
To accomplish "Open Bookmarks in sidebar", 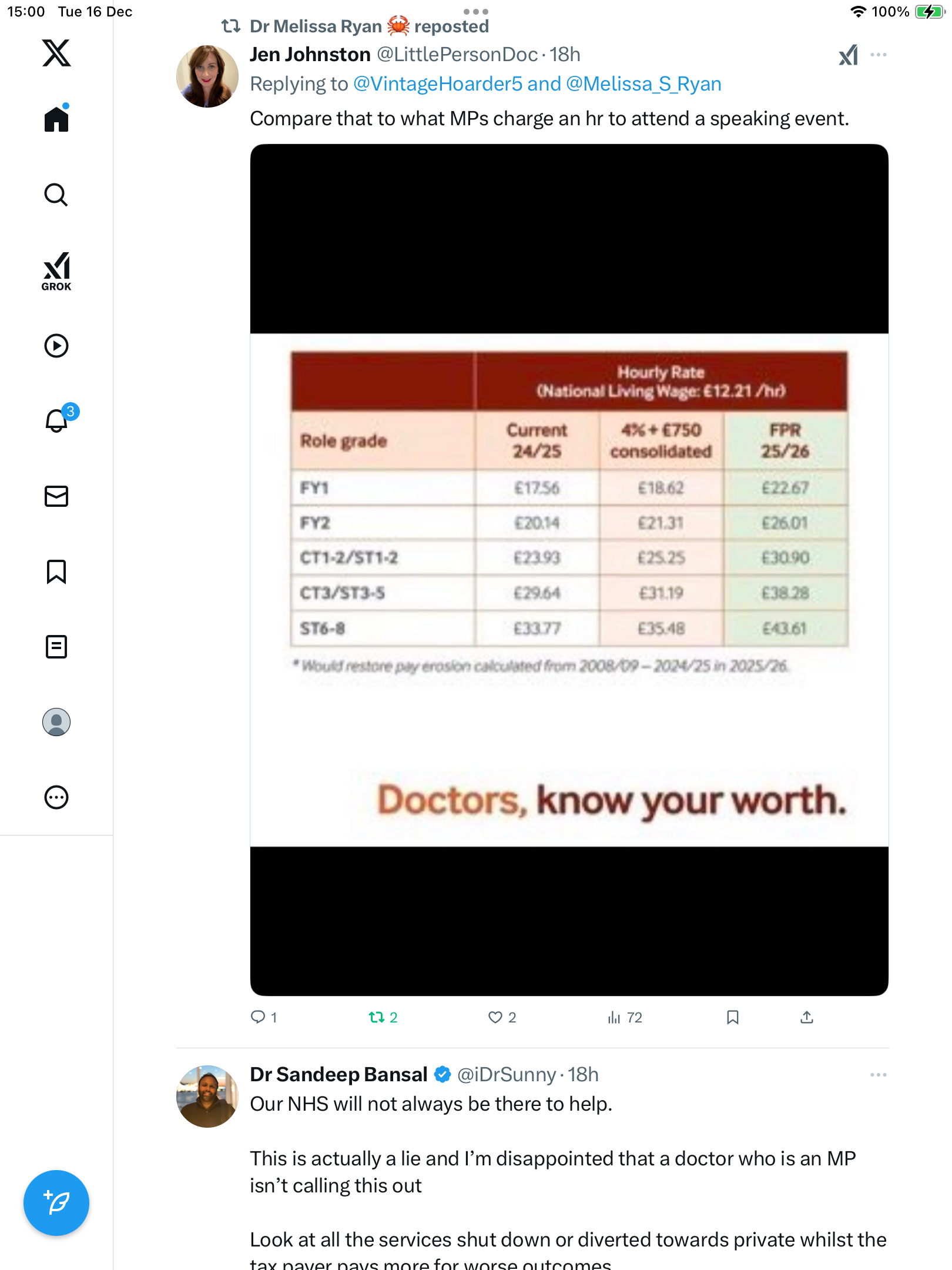I will 56,571.
